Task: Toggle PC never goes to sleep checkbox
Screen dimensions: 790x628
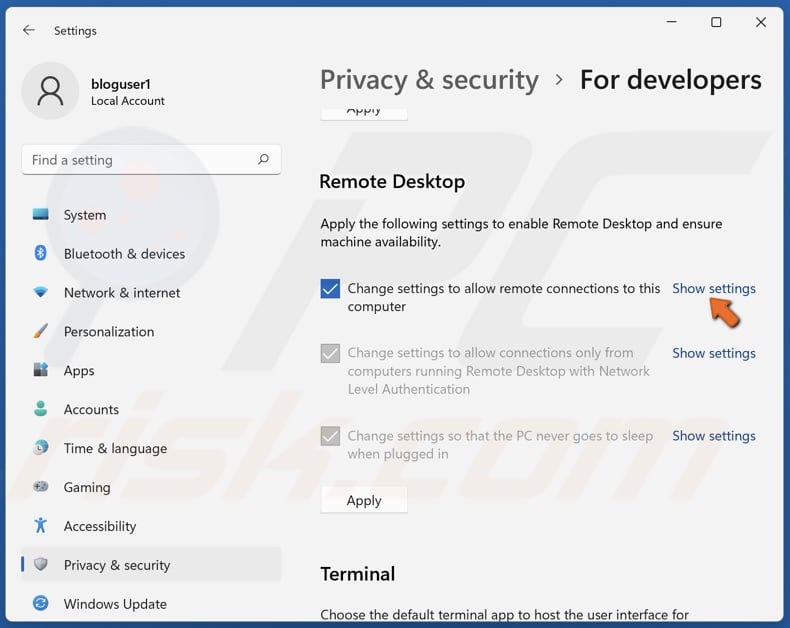Action: [331, 436]
